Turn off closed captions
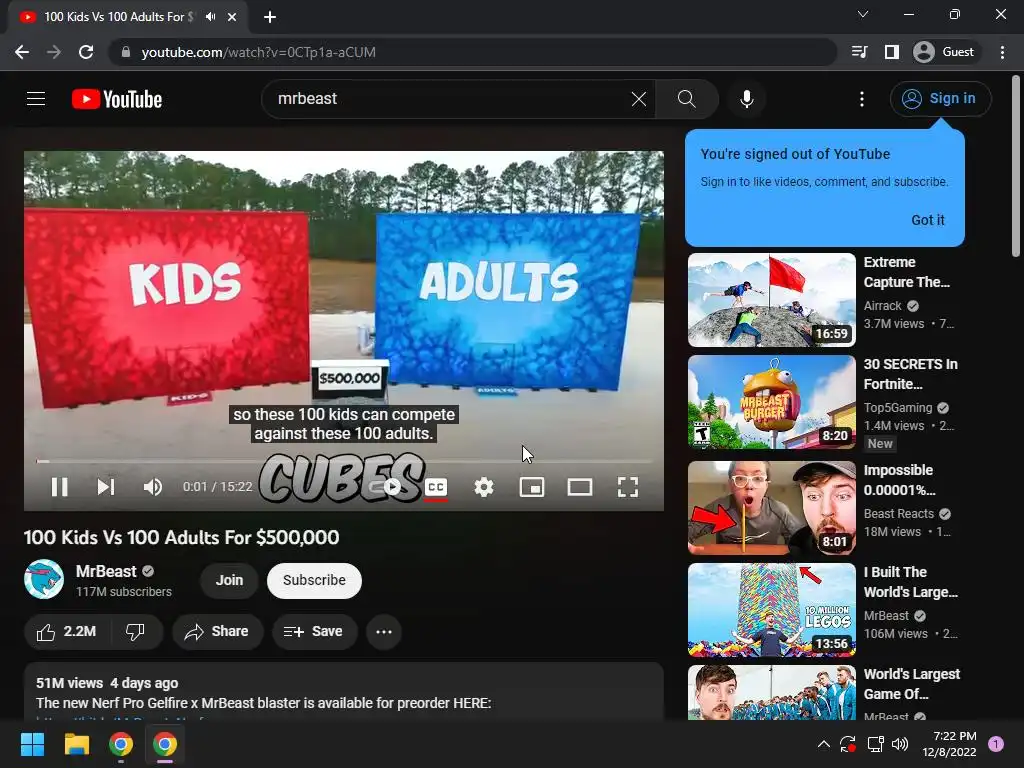Viewport: 1024px width, 768px height. (436, 487)
